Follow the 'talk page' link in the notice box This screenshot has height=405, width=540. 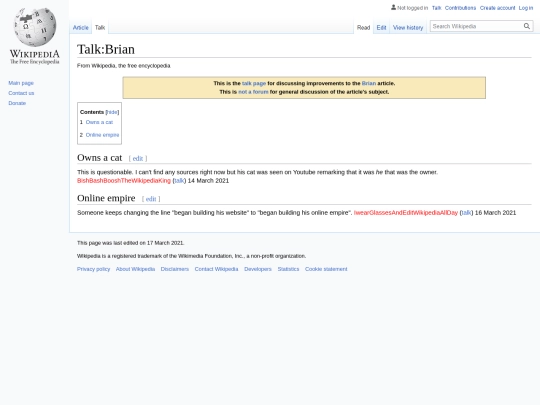coord(254,83)
